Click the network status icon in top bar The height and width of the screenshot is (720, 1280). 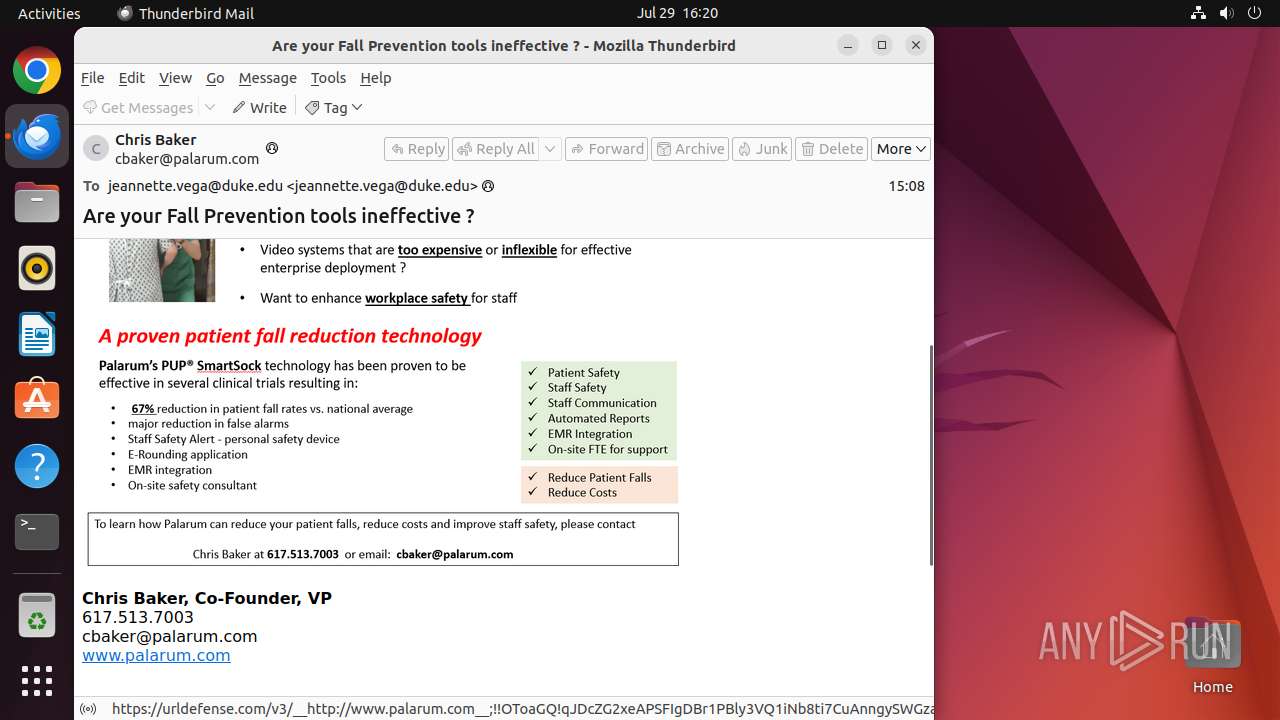pyautogui.click(x=1198, y=13)
